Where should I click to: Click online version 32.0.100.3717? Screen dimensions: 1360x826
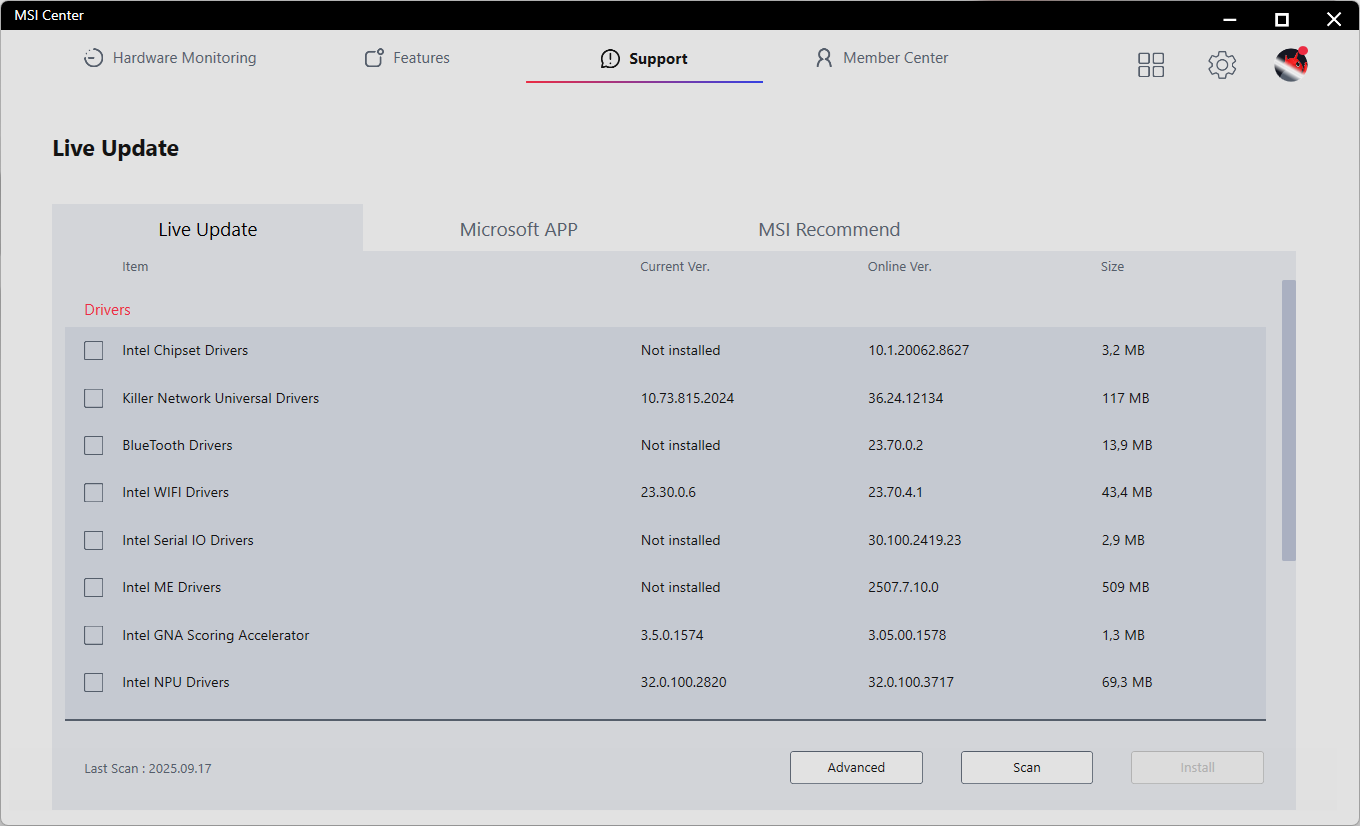click(x=911, y=682)
